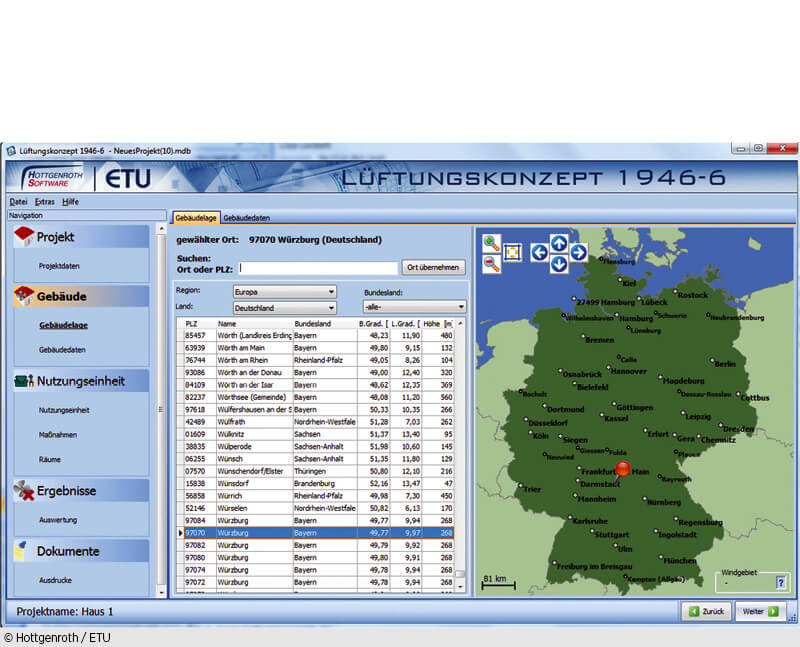
Task: Select row 56858 Würrich
Action: (315, 495)
